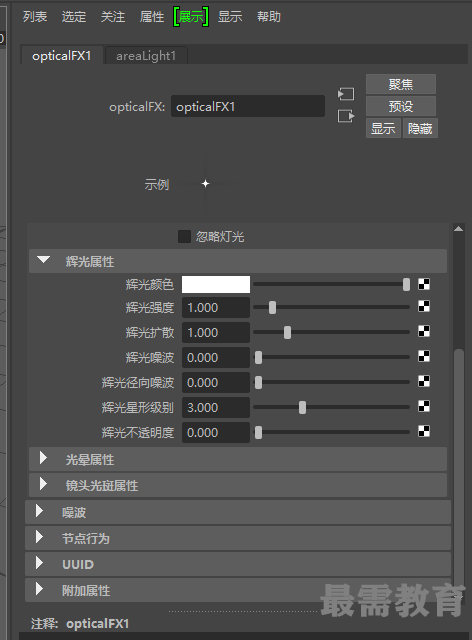The height and width of the screenshot is (640, 472).
Task: Click the 辉光不透明度 slider handle
Action: point(258,432)
